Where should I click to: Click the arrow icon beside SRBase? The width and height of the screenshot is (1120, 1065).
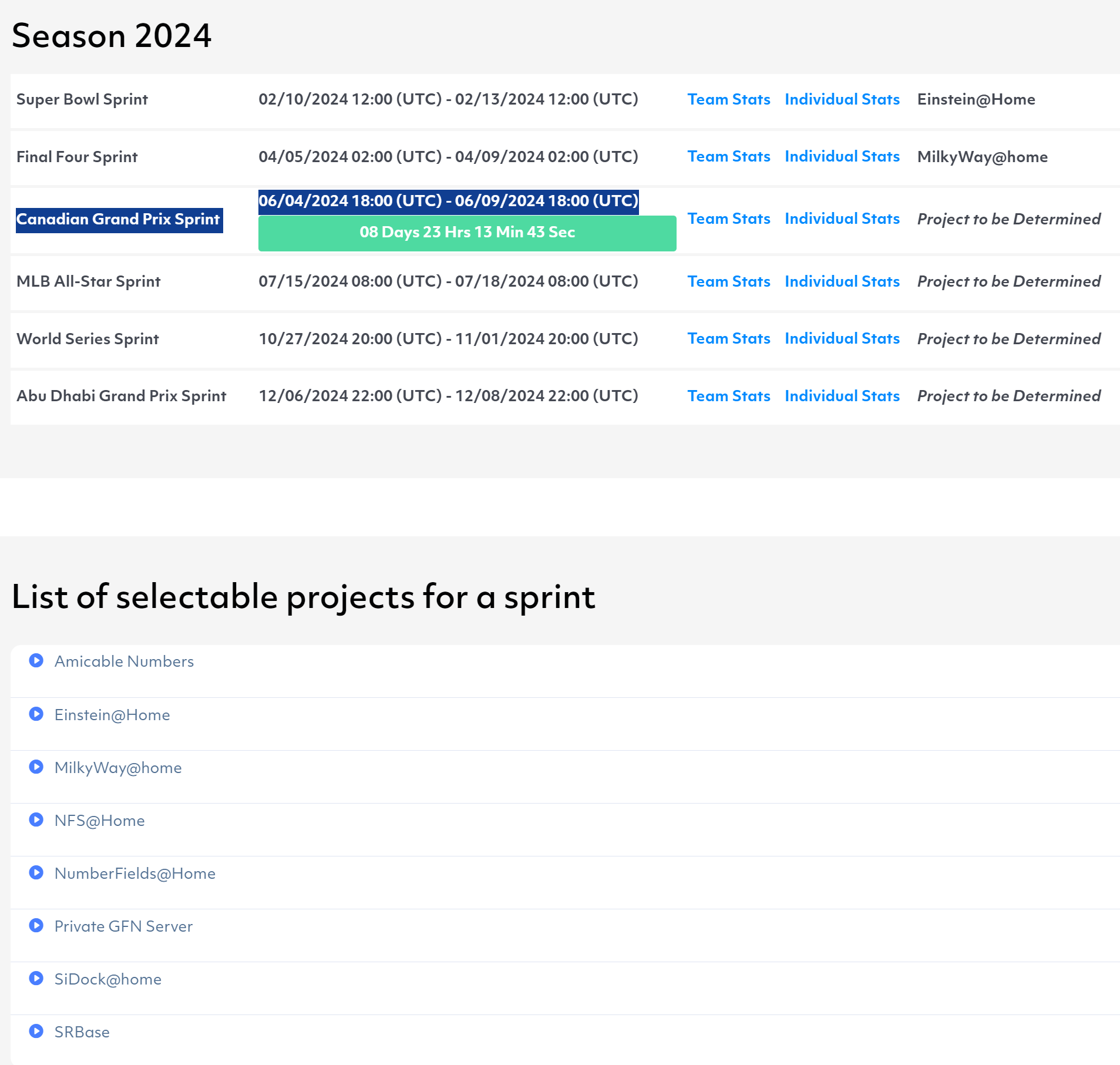pyautogui.click(x=36, y=1032)
